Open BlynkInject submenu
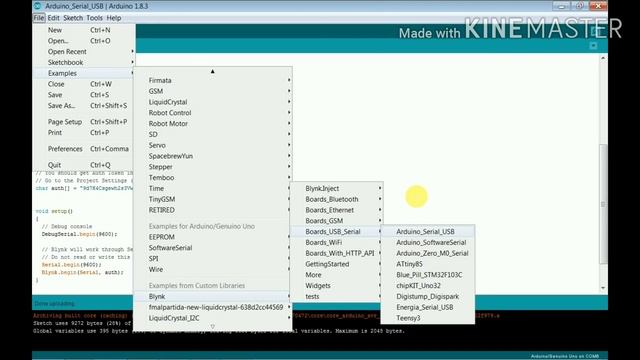The width and height of the screenshot is (640, 360). click(x=337, y=189)
